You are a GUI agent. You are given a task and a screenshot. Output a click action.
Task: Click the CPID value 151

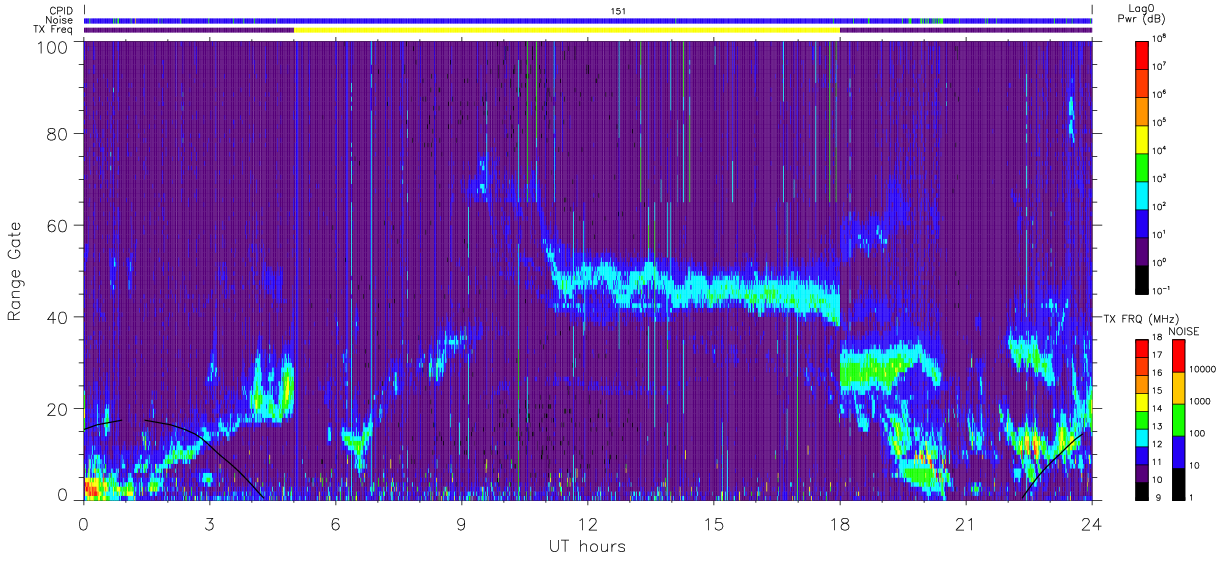point(618,11)
